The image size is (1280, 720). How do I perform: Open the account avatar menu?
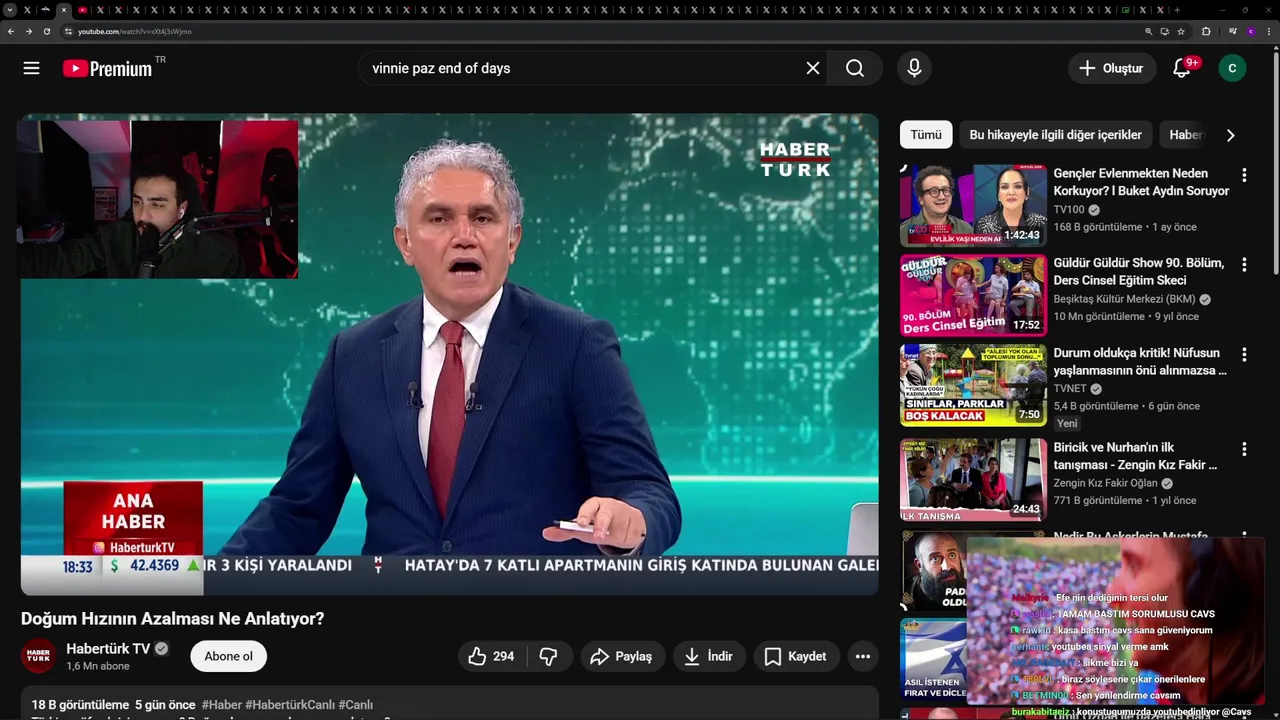(1232, 68)
